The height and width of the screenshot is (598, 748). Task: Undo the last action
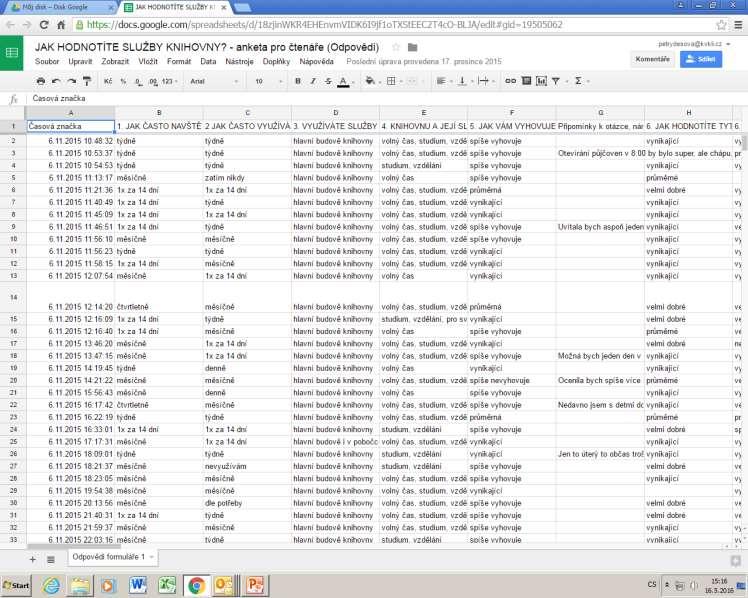pos(56,82)
